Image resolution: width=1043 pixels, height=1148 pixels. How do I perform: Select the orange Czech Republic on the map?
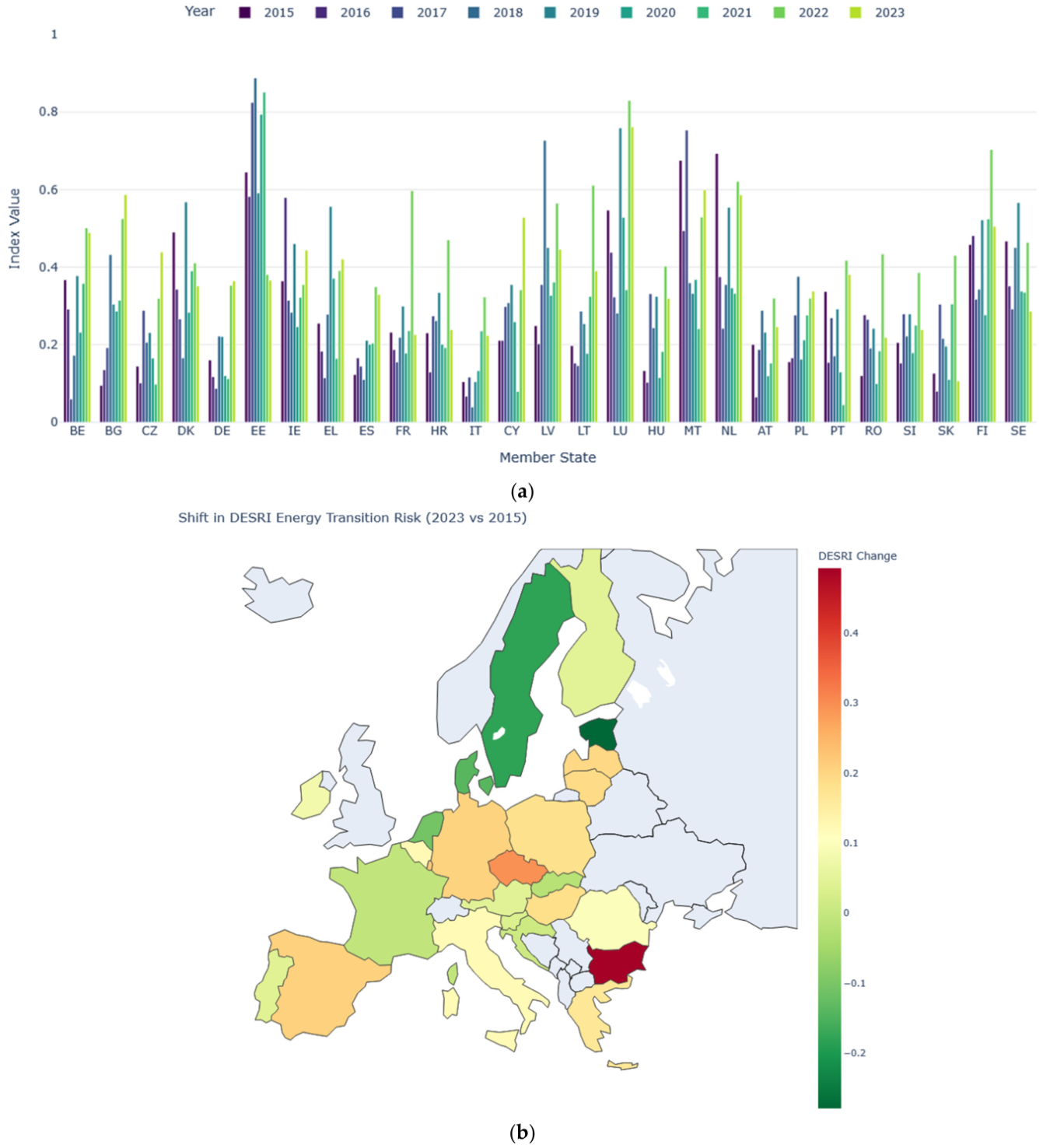pos(517,870)
